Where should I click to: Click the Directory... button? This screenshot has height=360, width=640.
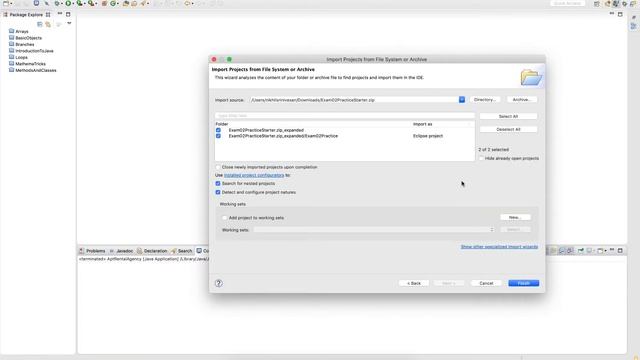click(x=485, y=100)
